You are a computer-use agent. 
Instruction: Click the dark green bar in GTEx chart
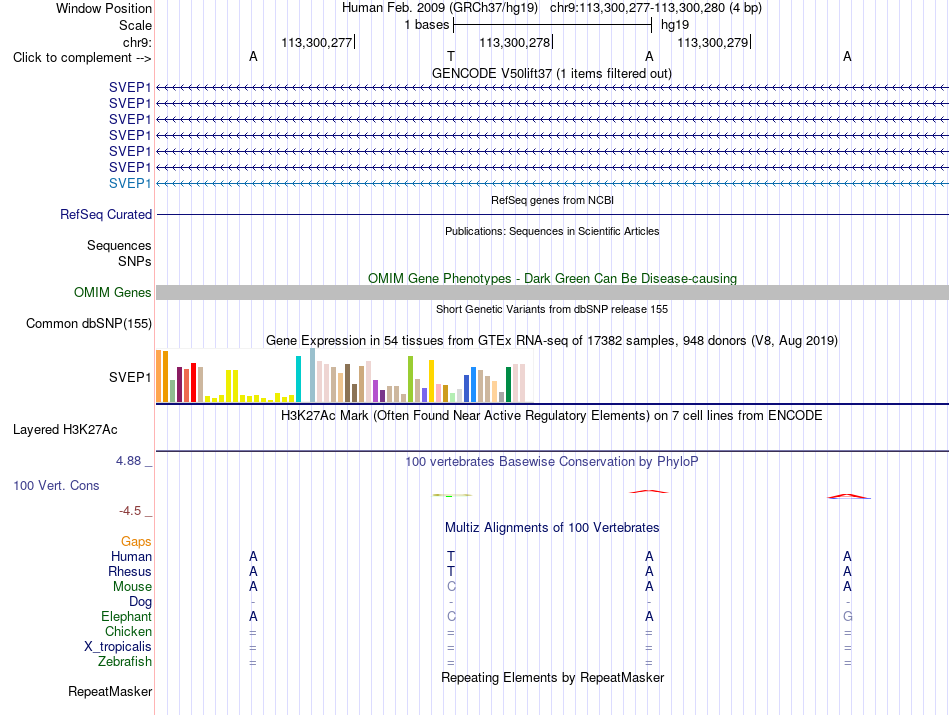pyautogui.click(x=509, y=385)
